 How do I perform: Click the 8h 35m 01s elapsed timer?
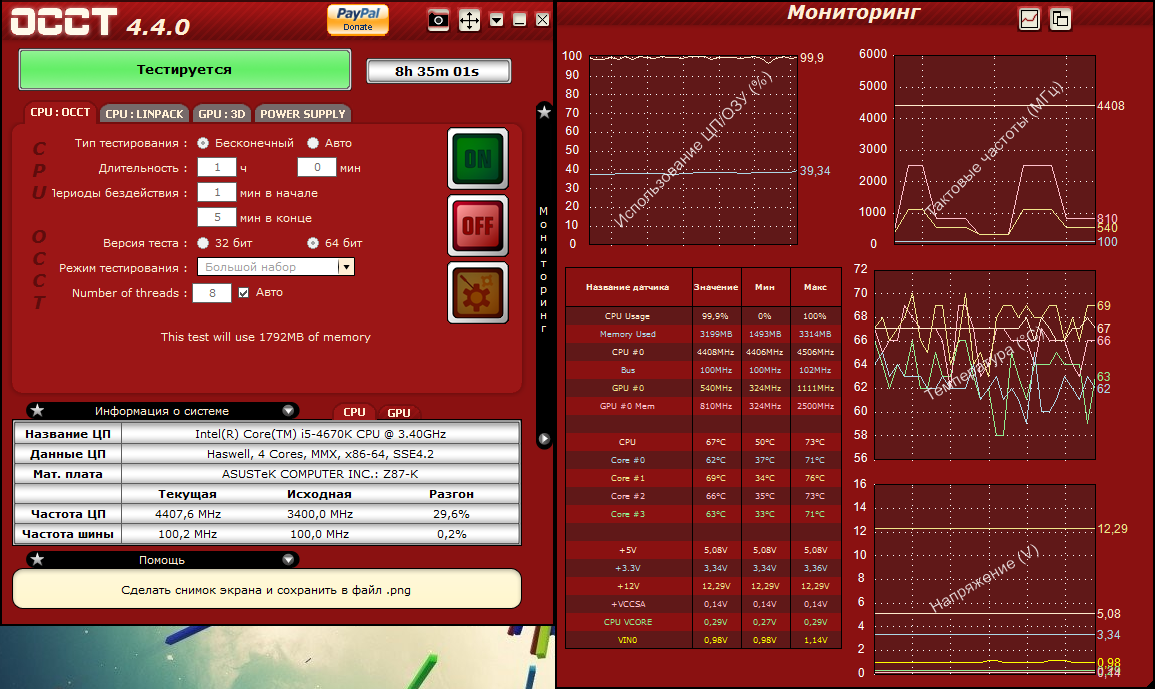[438, 71]
